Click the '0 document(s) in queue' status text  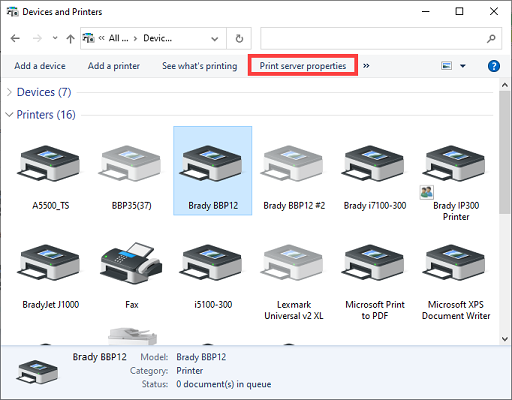[224, 384]
